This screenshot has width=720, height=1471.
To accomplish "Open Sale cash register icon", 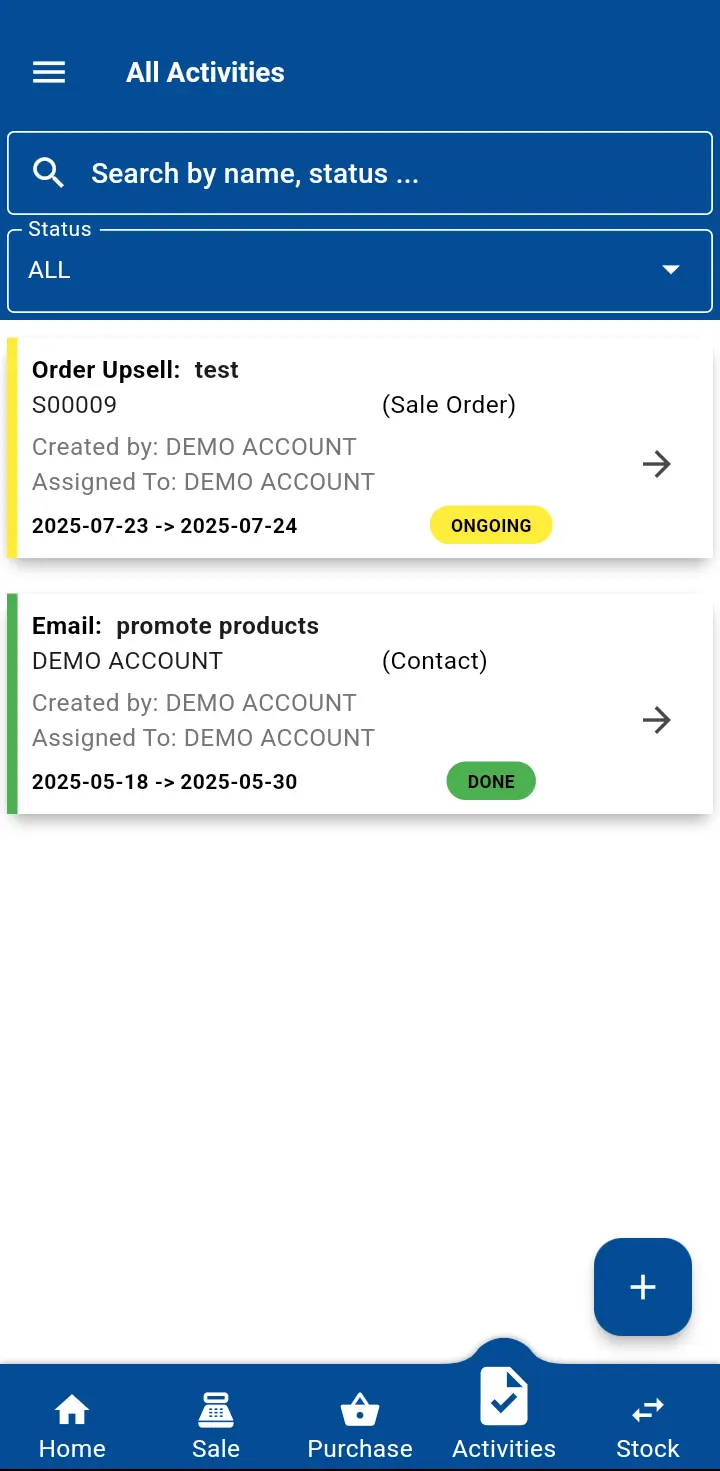I will pyautogui.click(x=216, y=1410).
